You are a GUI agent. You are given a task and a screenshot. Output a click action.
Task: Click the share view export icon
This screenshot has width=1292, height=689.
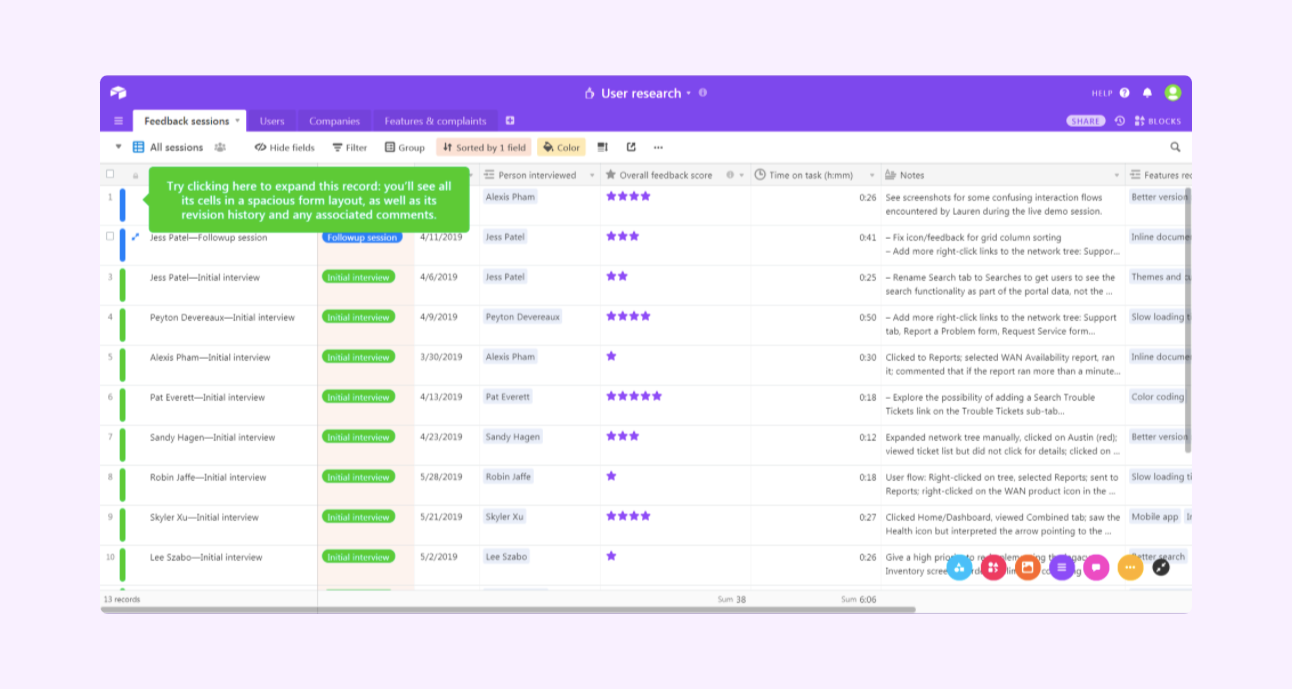click(x=631, y=147)
